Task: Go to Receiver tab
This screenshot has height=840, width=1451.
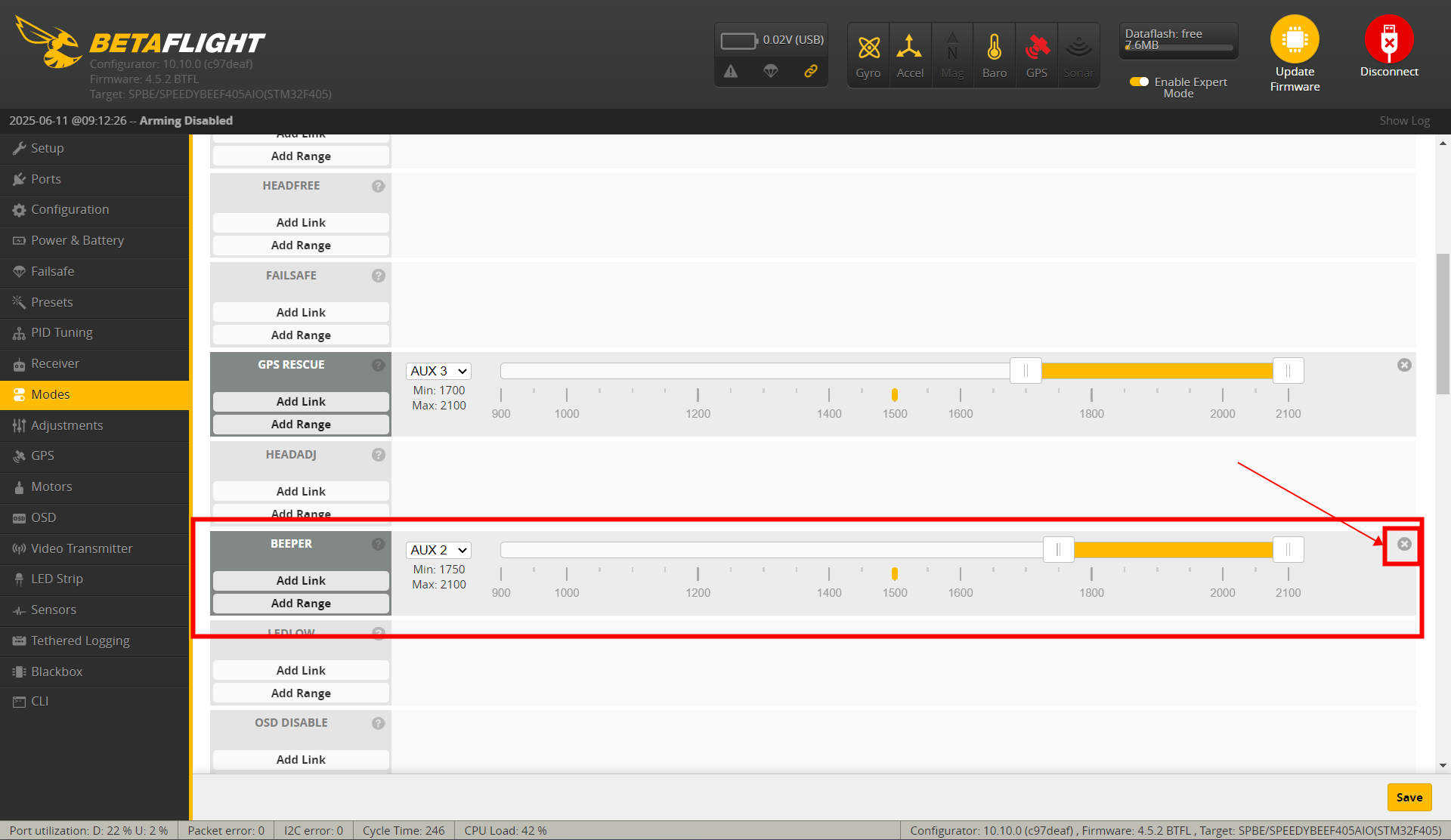Action: tap(94, 363)
